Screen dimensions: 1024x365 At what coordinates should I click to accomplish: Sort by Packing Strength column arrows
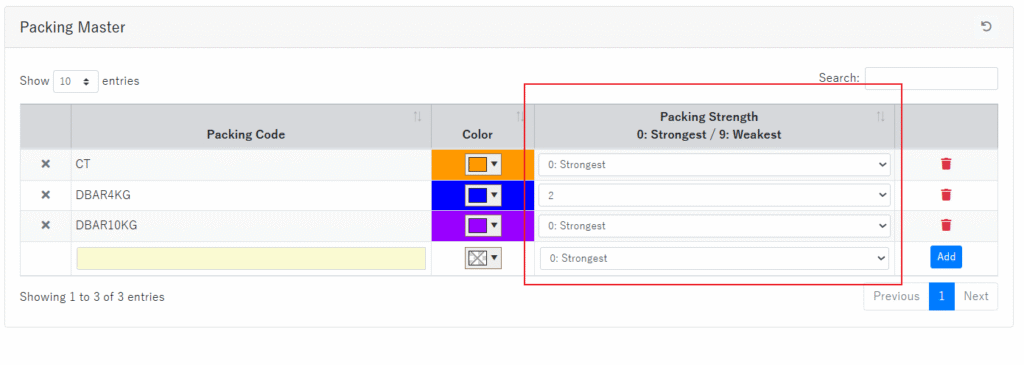(880, 117)
